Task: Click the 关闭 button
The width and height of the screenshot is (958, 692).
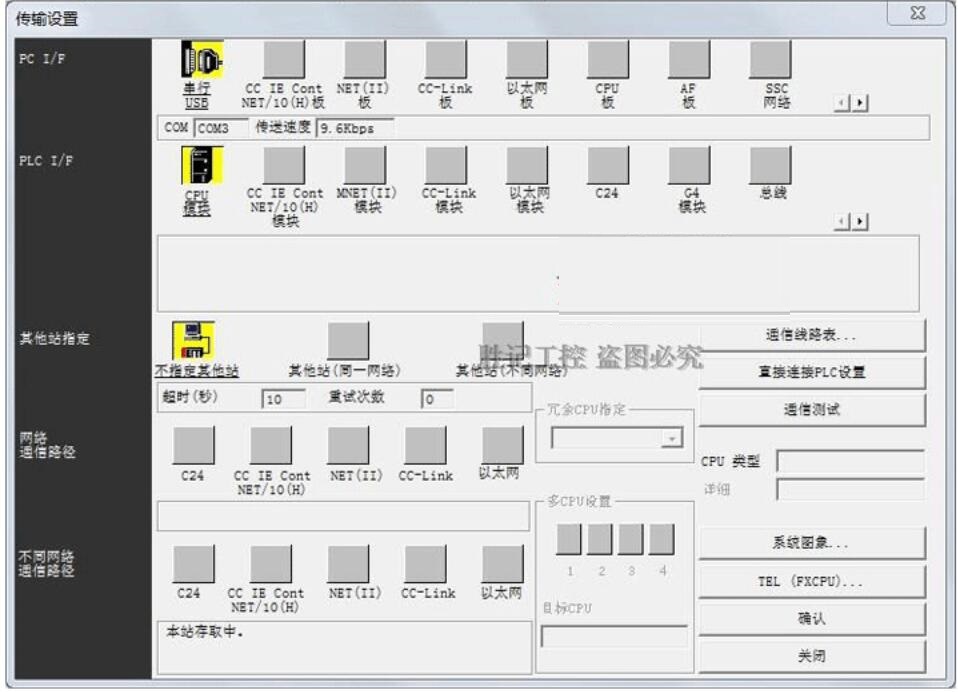Action: 812,657
